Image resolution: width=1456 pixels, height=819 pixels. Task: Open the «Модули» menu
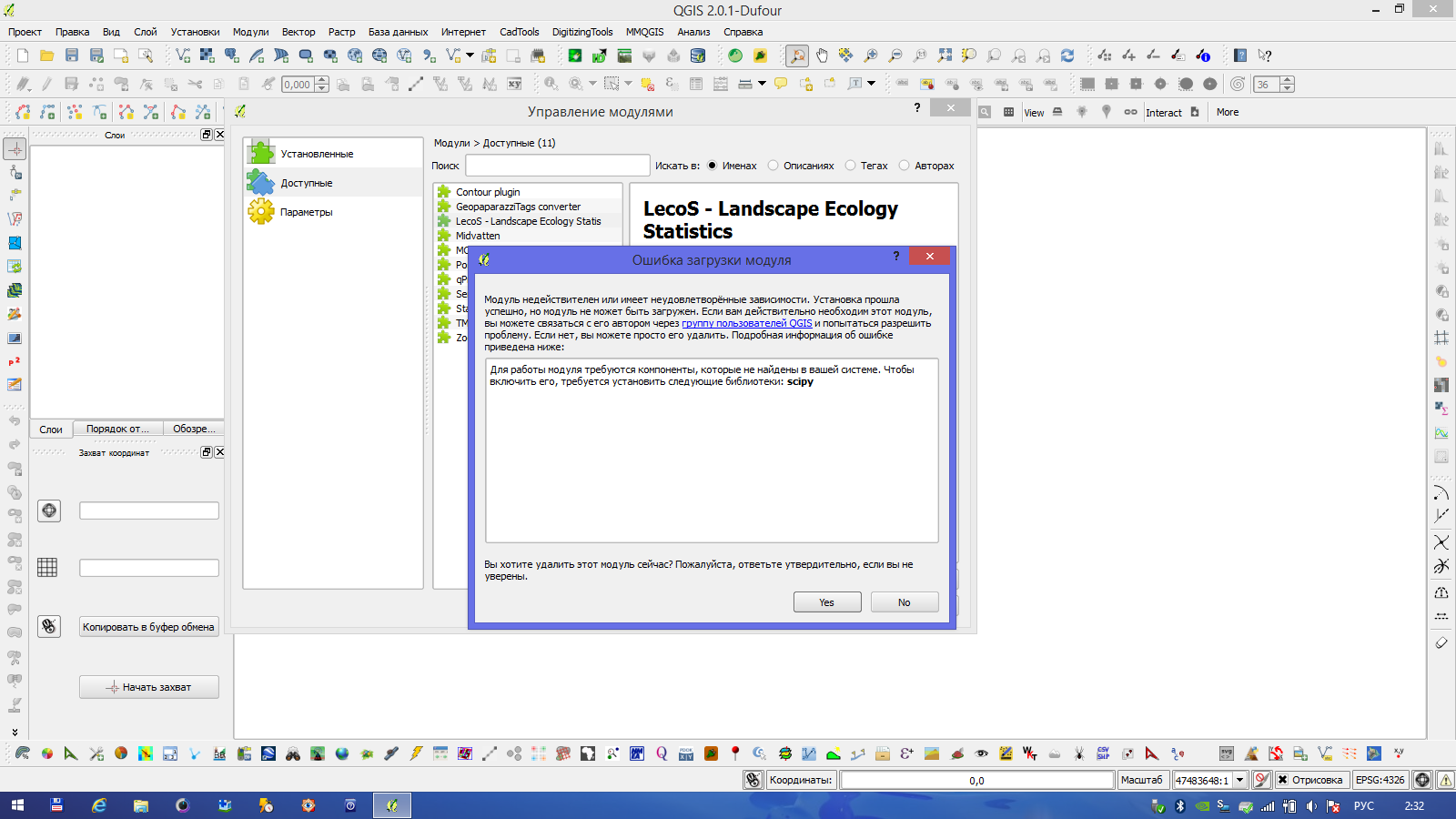[250, 32]
